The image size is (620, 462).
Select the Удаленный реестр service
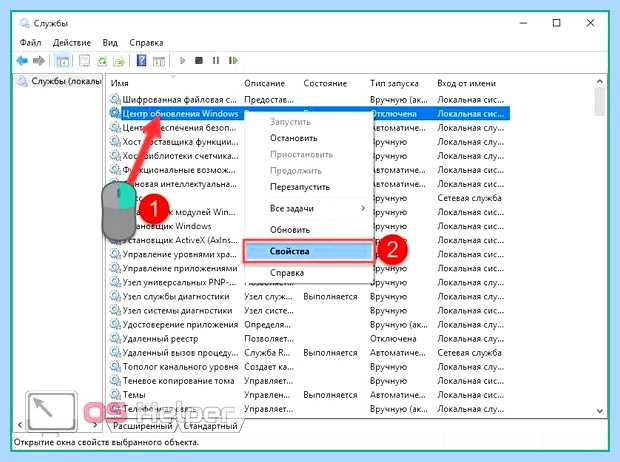(x=310, y=339)
